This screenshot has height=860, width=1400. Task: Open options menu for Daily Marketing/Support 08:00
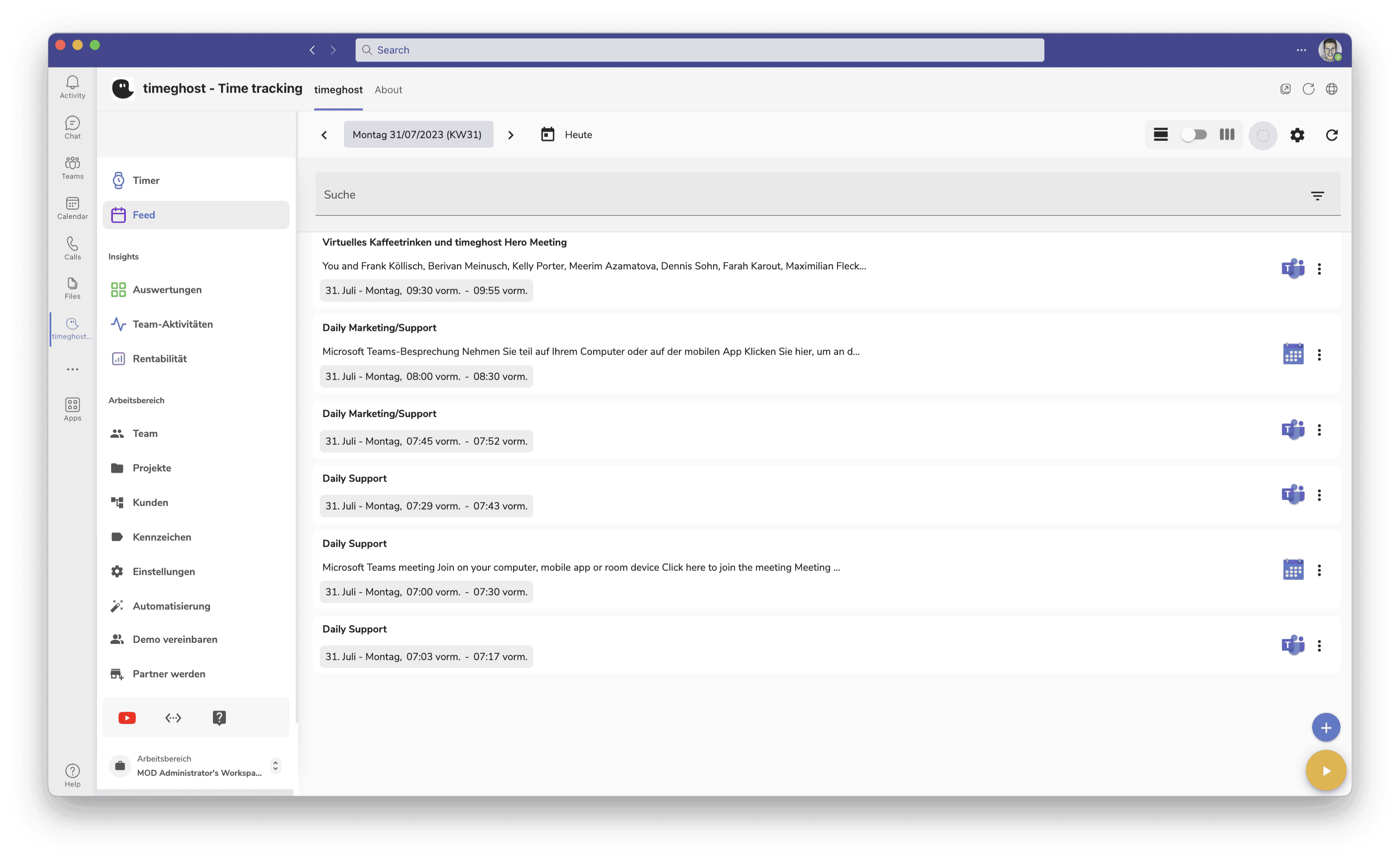click(x=1319, y=355)
